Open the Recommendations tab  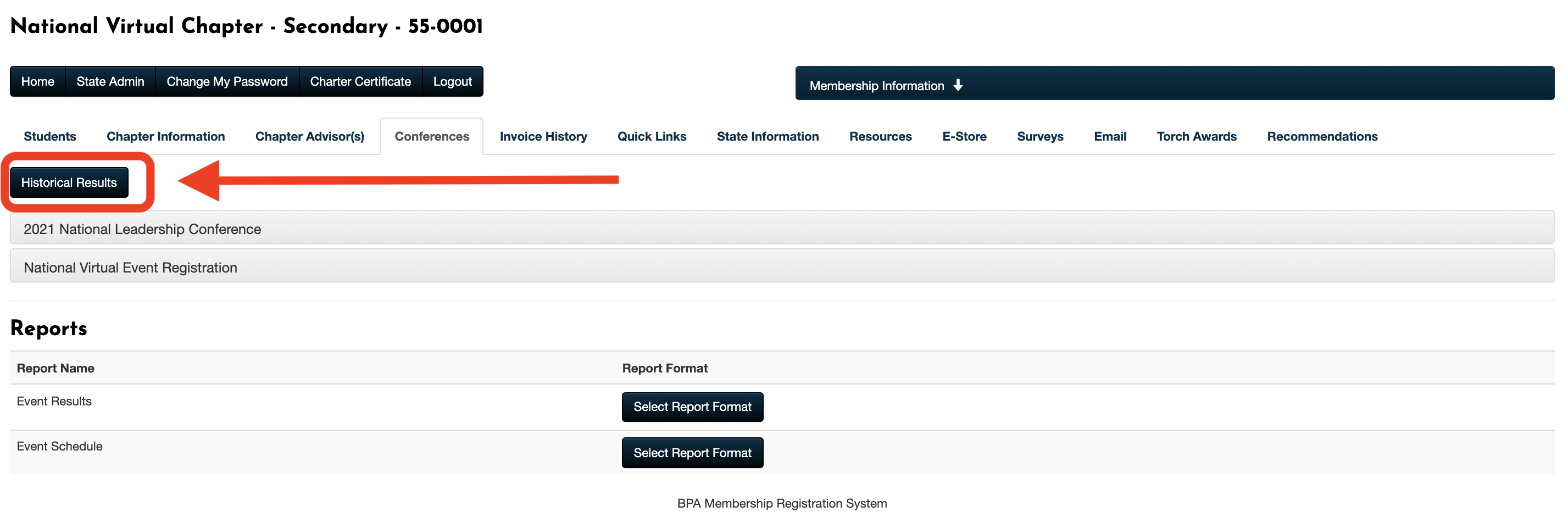click(x=1321, y=136)
